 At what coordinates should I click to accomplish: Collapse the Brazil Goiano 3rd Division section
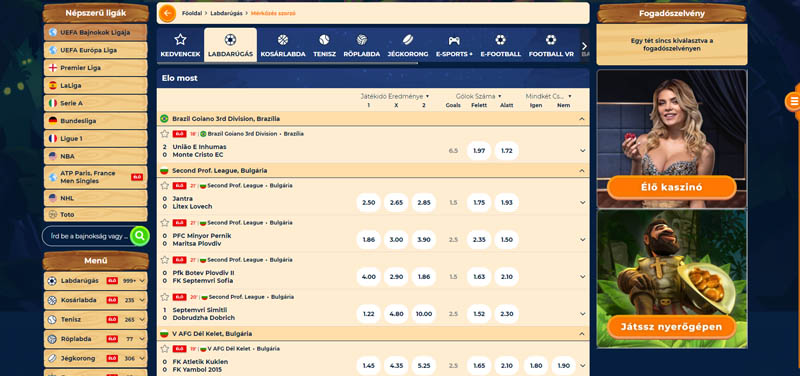point(582,119)
